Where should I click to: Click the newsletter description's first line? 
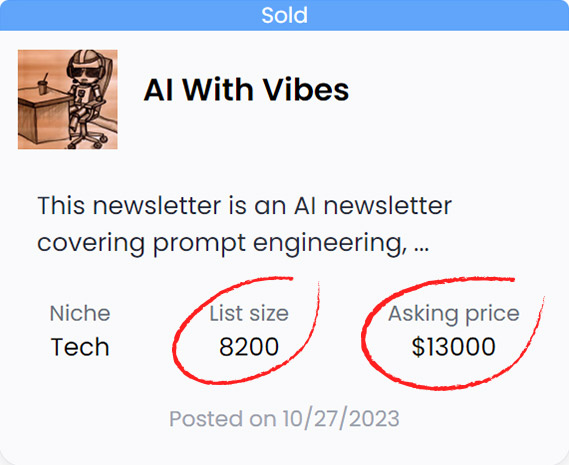(244, 205)
